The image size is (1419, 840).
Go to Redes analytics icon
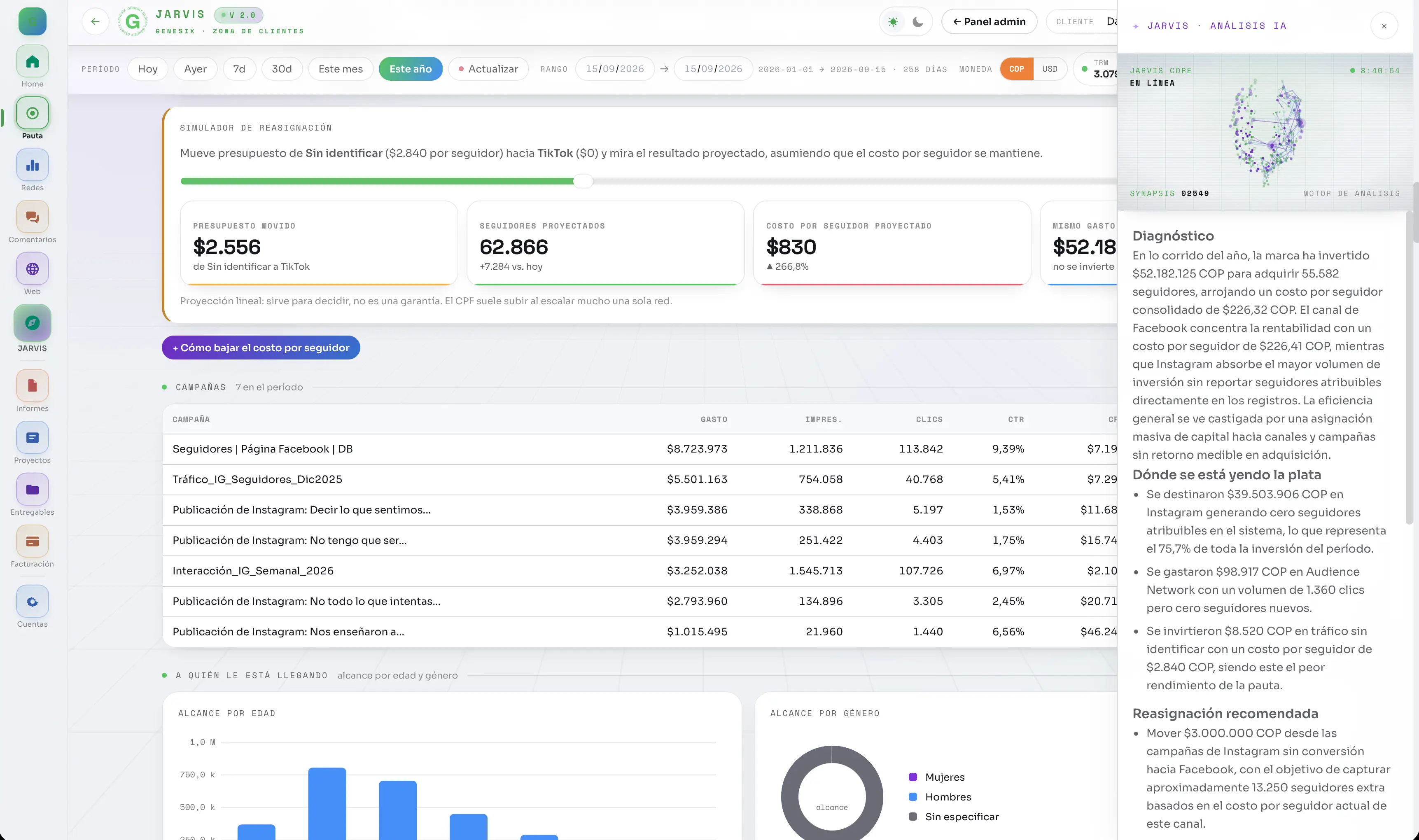coord(32,165)
